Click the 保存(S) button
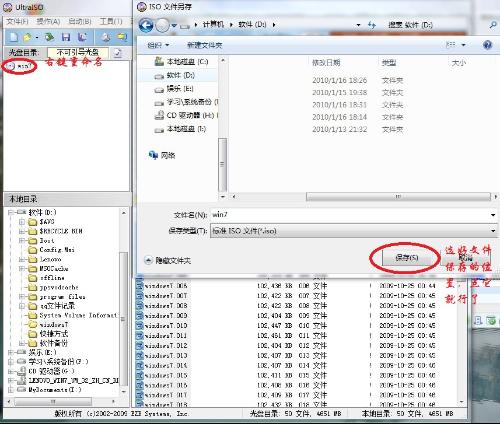The height and width of the screenshot is (424, 500). (406, 258)
